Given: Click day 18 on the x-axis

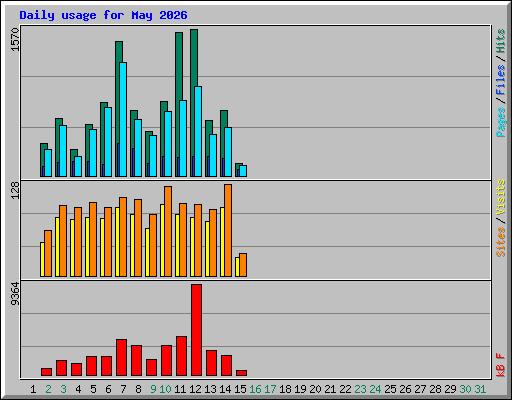Looking at the screenshot, I should 285,389.
